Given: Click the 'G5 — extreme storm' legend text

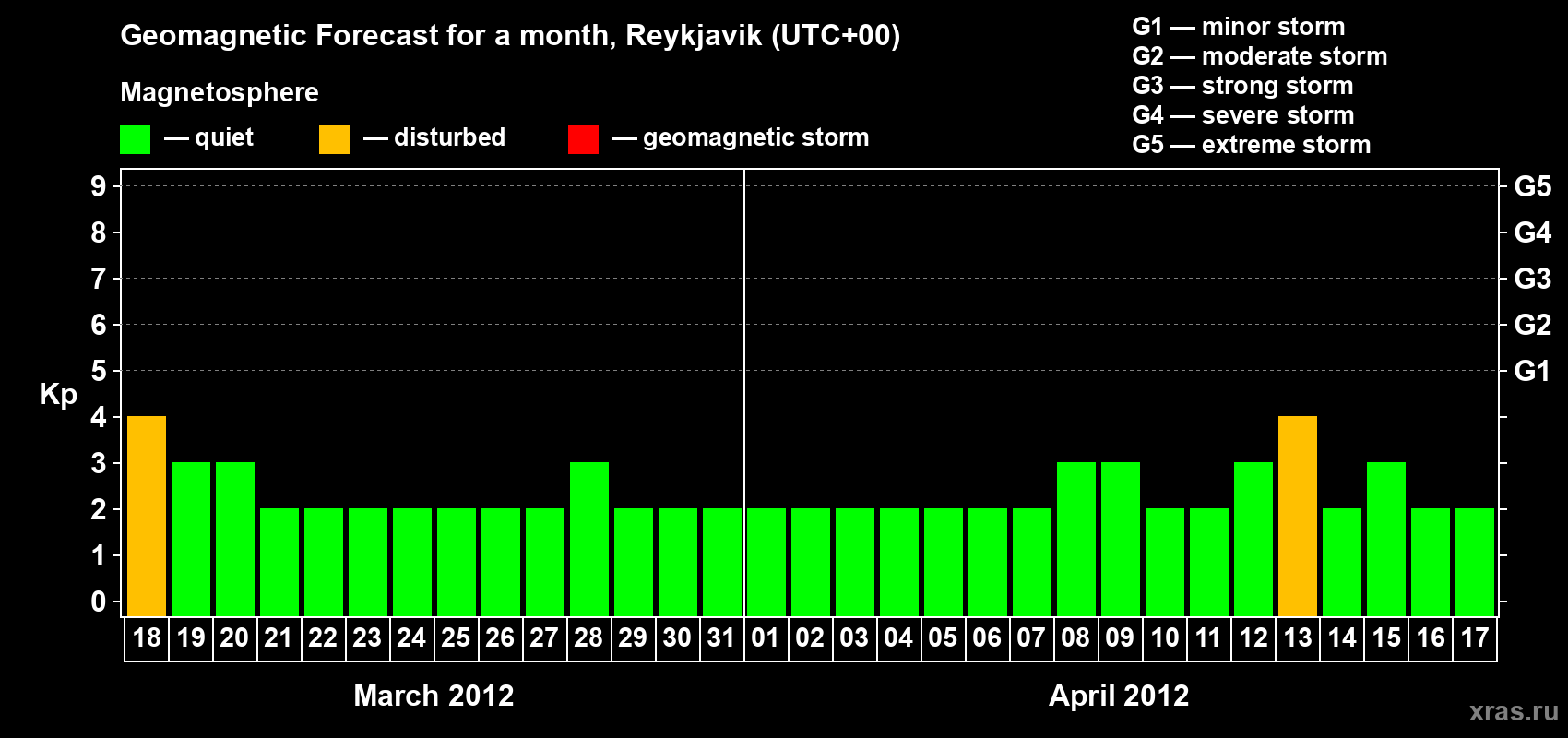Looking at the screenshot, I should pos(1252,145).
